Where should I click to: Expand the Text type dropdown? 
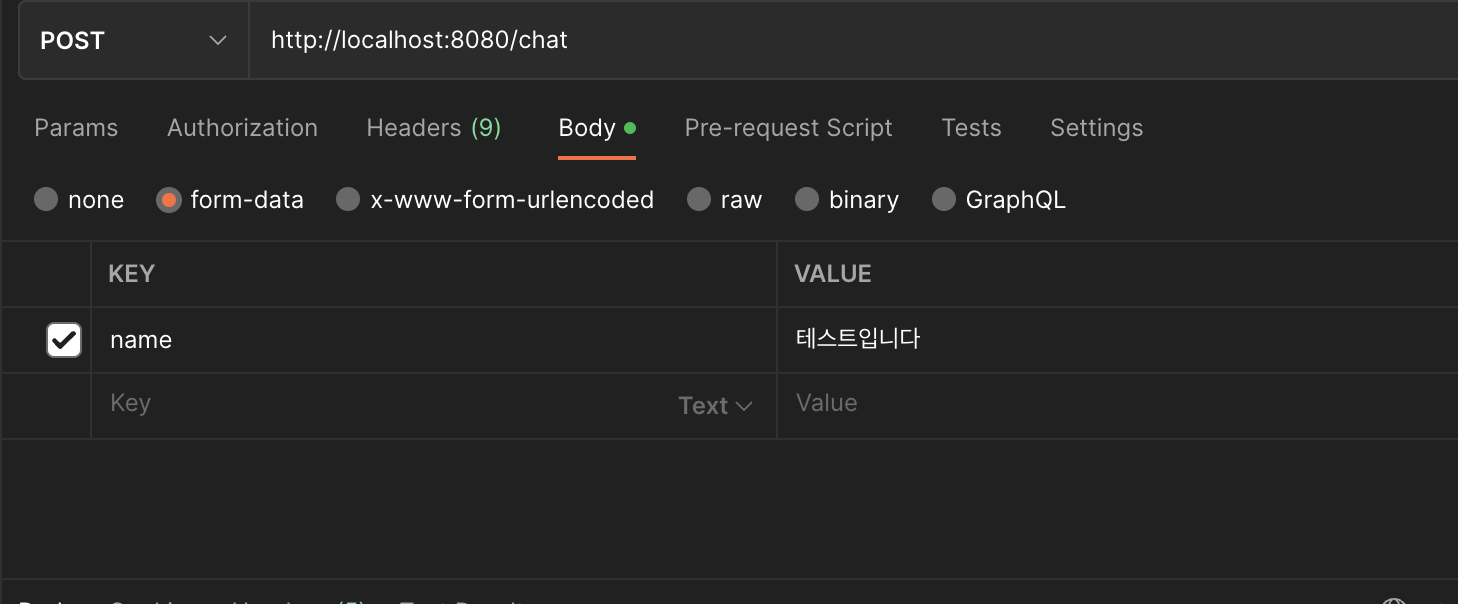715,406
